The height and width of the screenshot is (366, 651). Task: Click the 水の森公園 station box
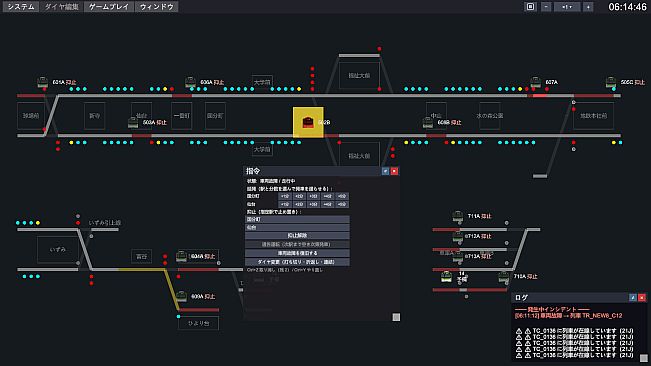[x=489, y=116]
